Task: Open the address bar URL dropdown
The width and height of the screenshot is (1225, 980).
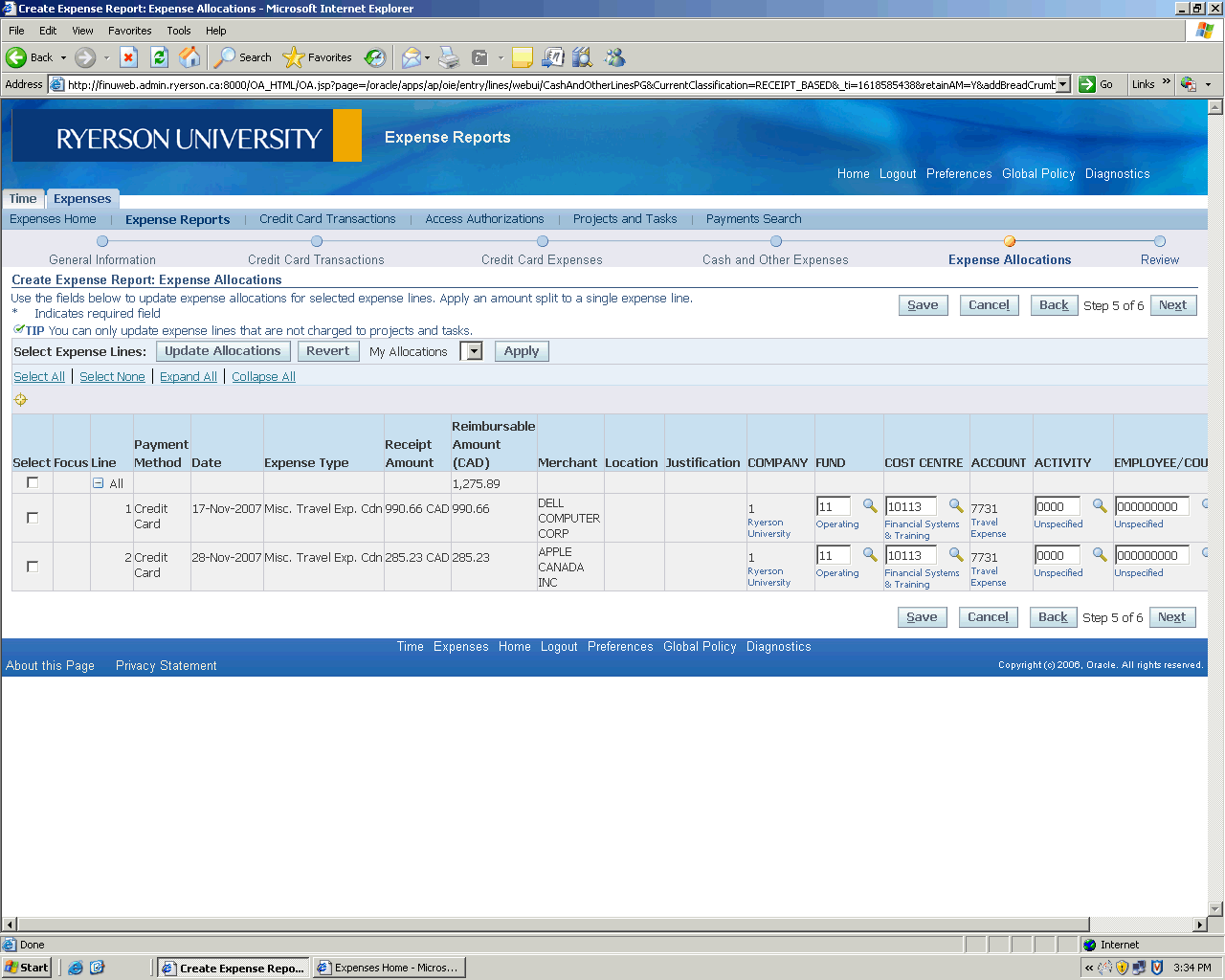Action: [x=1062, y=84]
